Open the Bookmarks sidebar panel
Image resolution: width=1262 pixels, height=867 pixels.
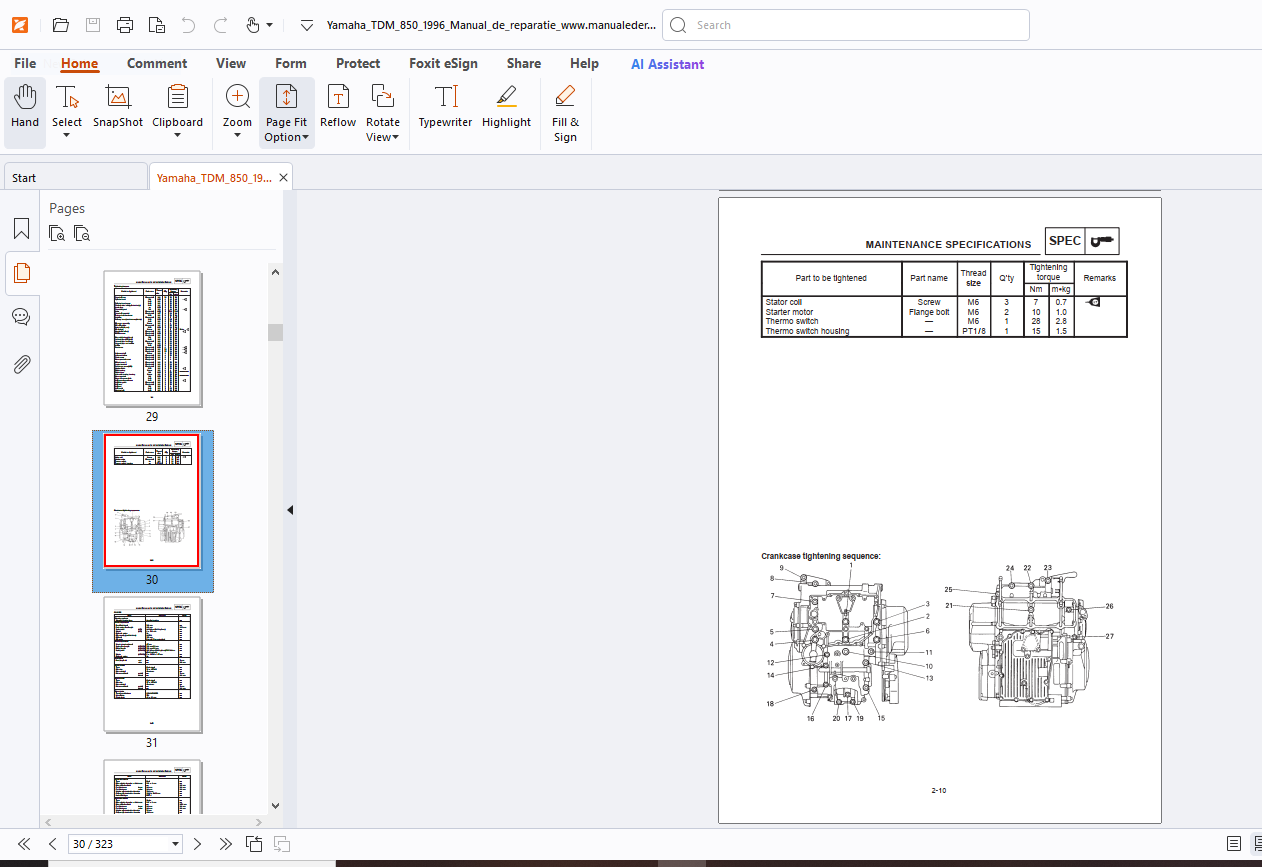[x=21, y=229]
